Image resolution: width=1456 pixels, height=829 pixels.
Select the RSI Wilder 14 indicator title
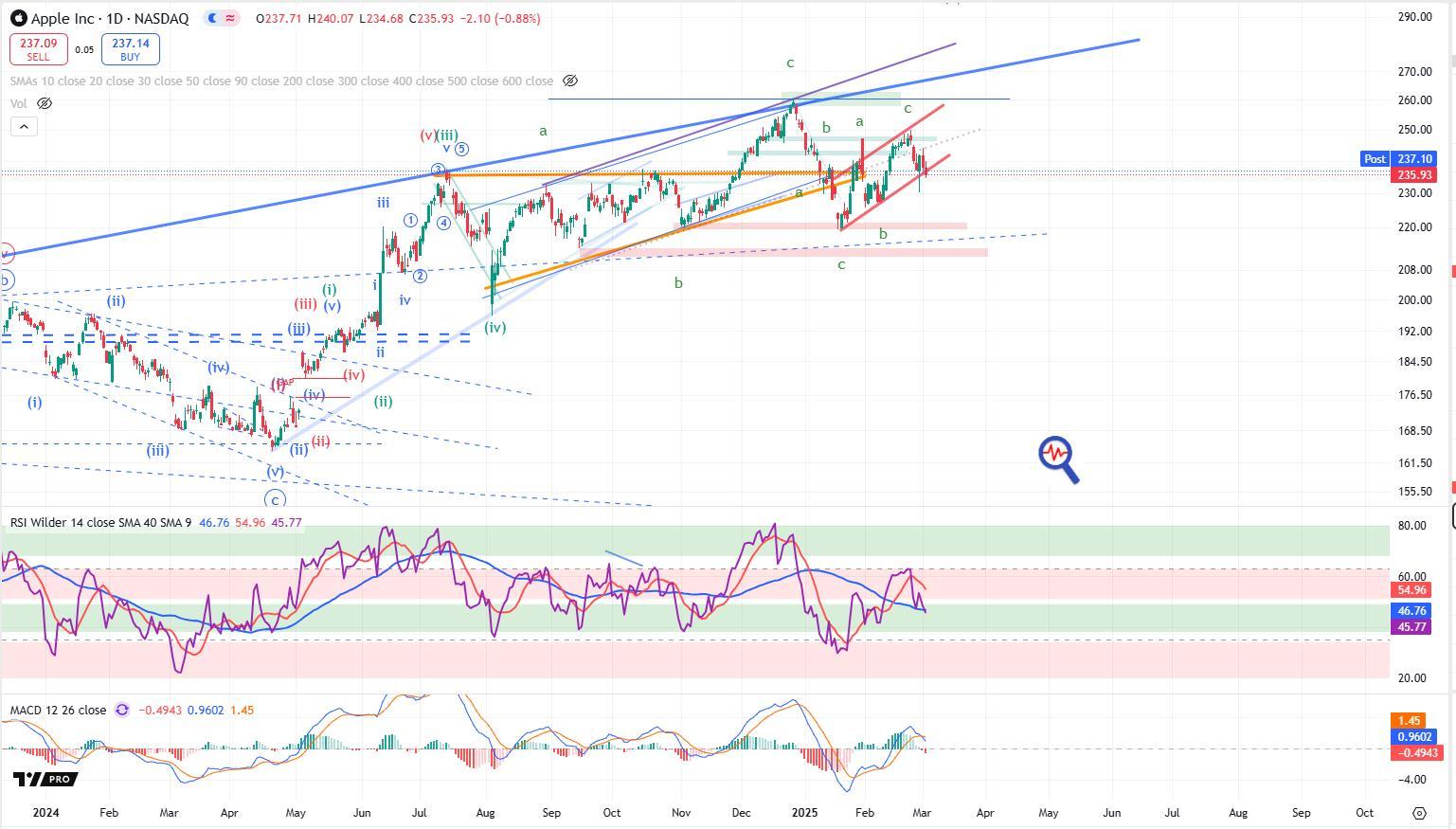click(100, 522)
